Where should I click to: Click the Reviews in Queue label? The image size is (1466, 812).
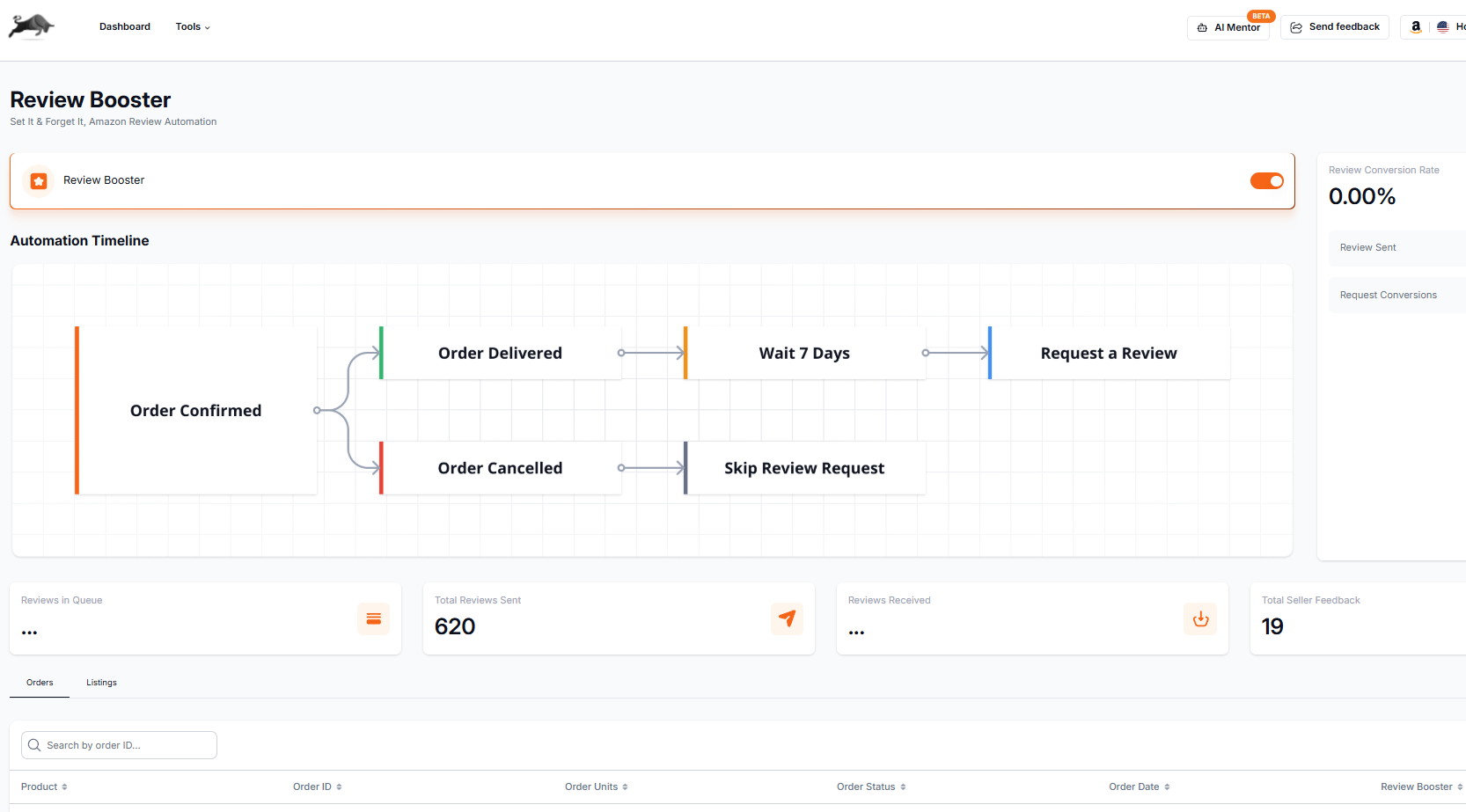[62, 600]
